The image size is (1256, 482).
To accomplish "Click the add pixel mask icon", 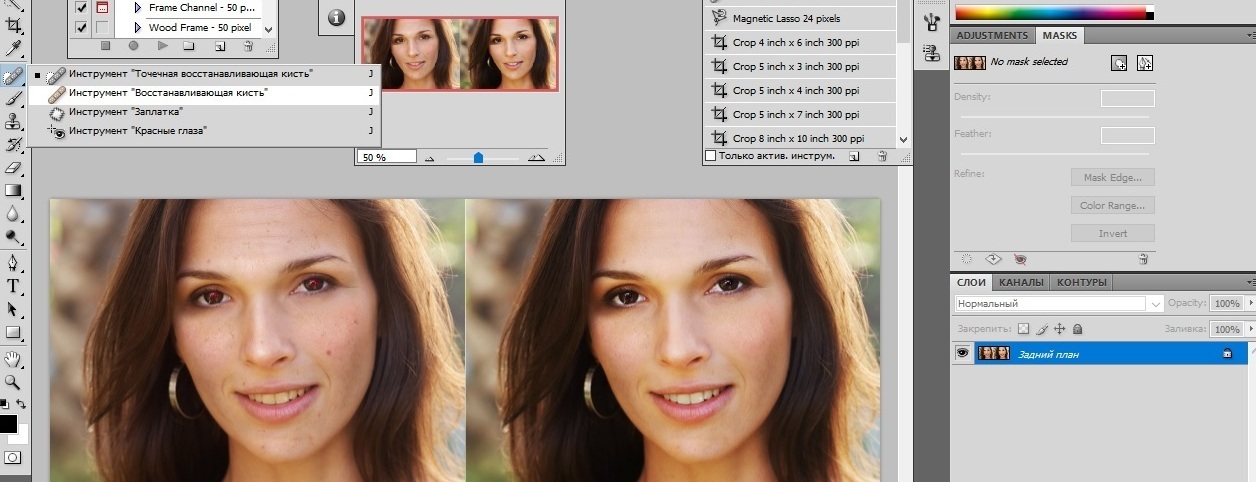I will pos(1120,62).
